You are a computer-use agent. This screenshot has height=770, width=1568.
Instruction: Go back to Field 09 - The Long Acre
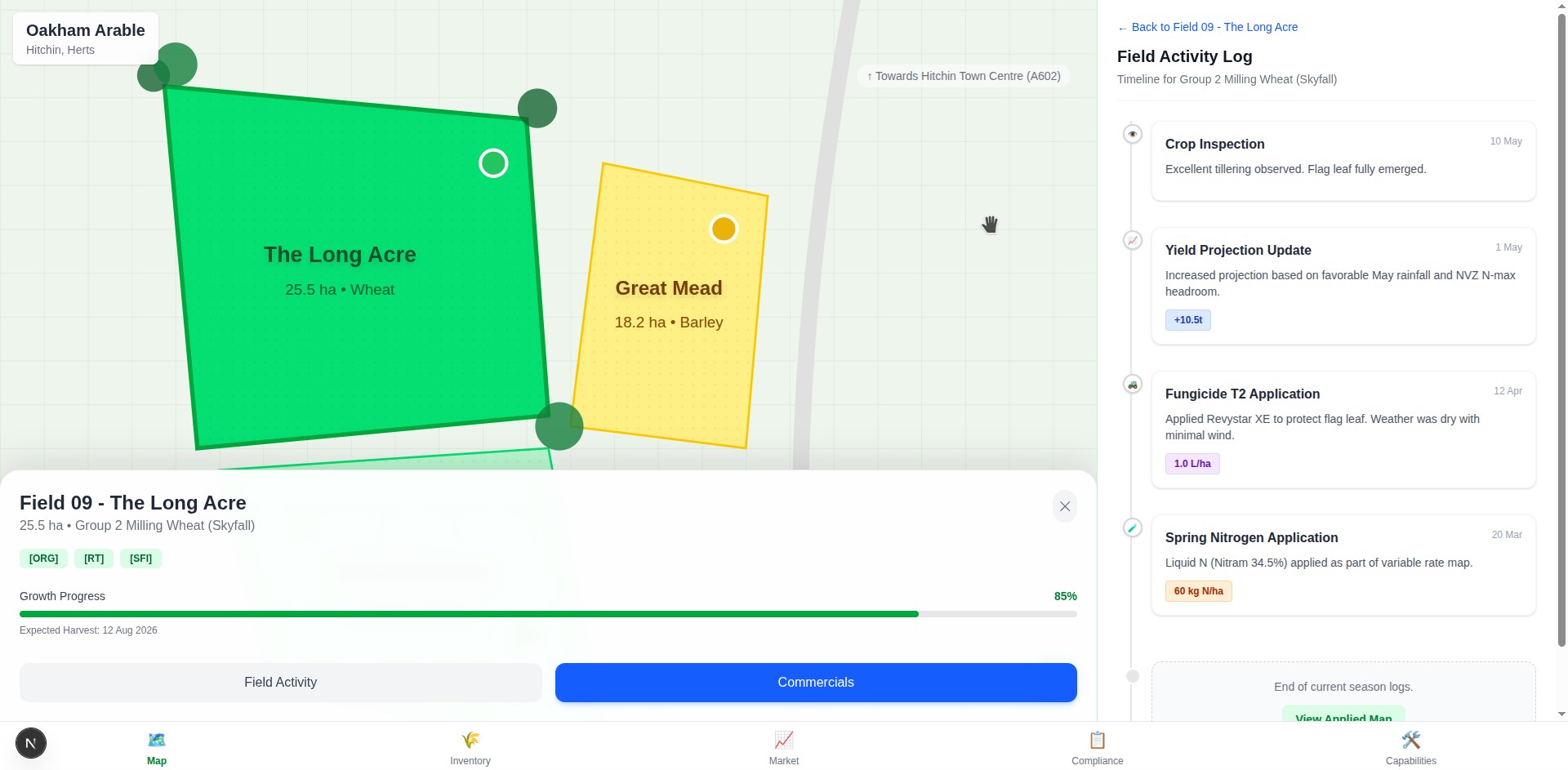tap(1207, 27)
